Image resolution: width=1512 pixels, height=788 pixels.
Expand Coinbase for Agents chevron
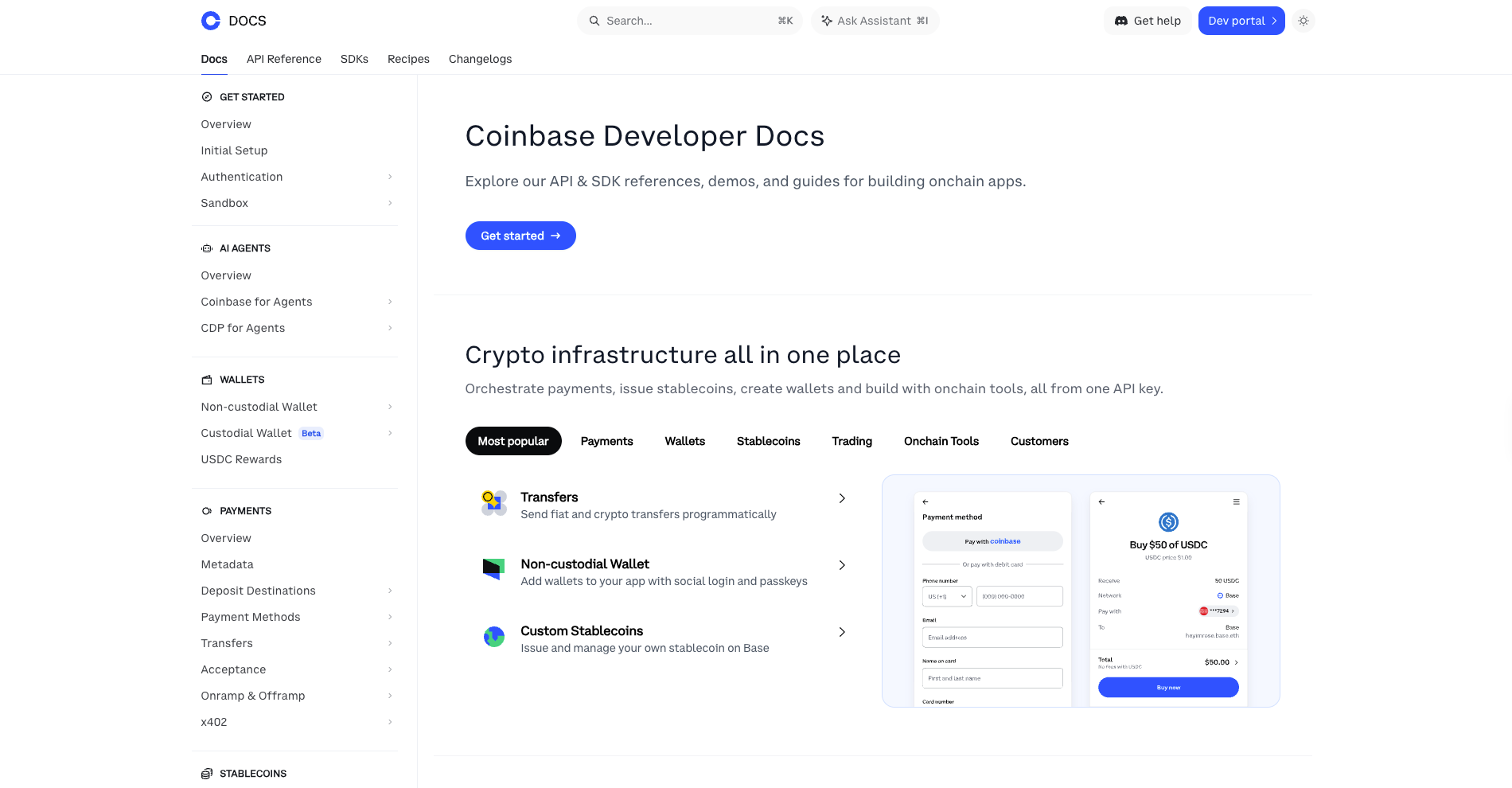click(x=390, y=302)
